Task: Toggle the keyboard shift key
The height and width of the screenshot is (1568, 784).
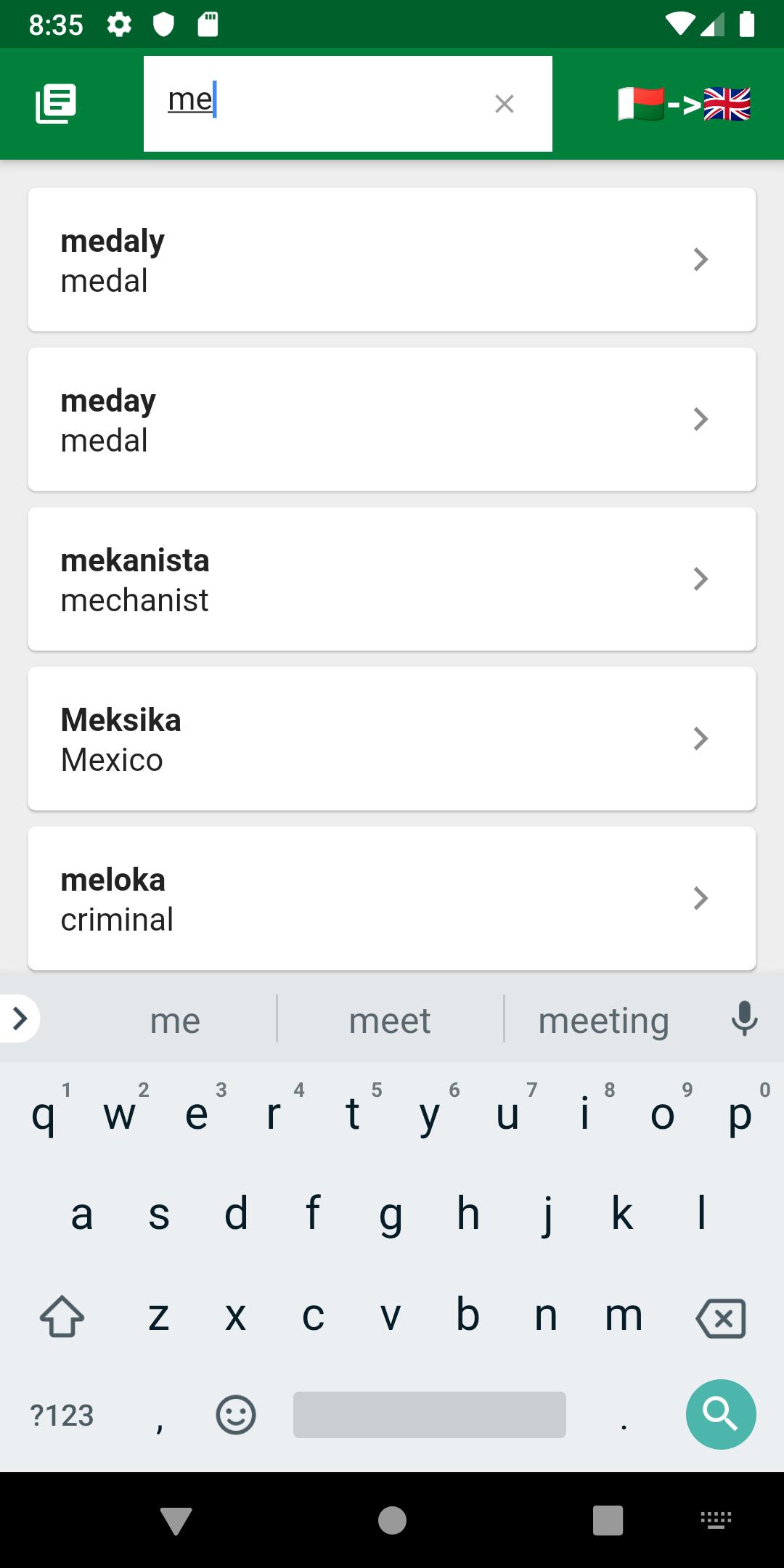Action: click(x=62, y=1315)
